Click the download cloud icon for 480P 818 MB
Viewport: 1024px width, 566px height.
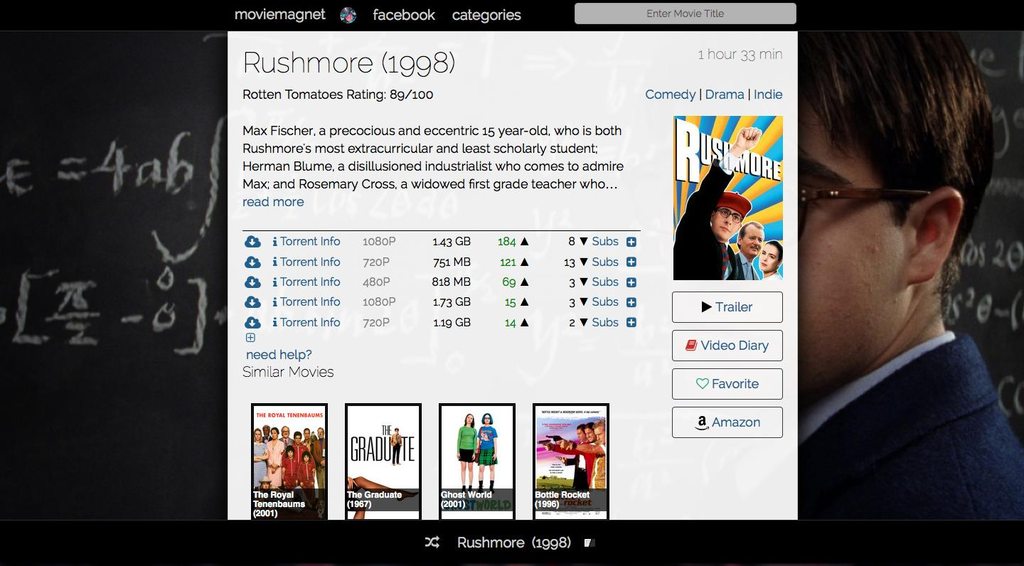[x=252, y=282]
